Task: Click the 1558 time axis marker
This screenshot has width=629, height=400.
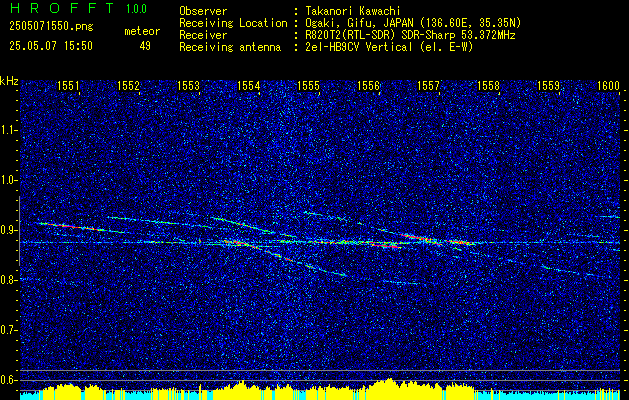Action: click(488, 85)
